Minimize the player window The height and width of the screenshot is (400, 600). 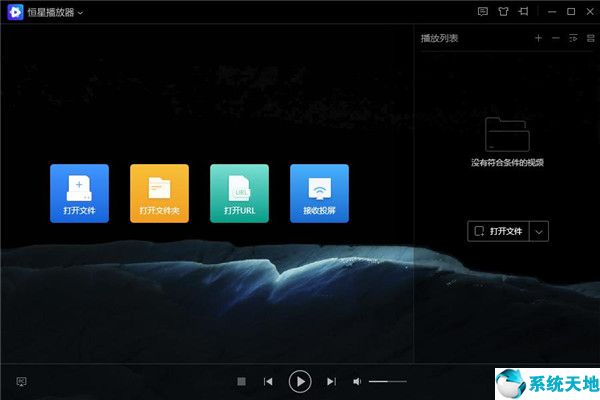pyautogui.click(x=552, y=12)
